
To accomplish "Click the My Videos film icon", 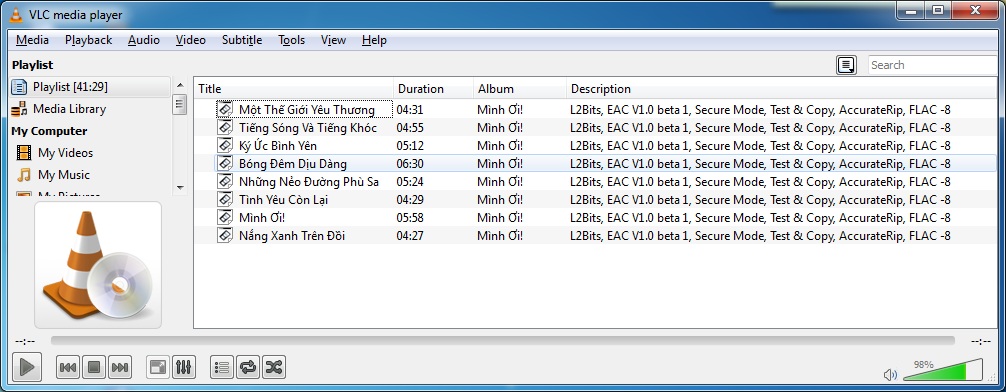I will coord(24,153).
